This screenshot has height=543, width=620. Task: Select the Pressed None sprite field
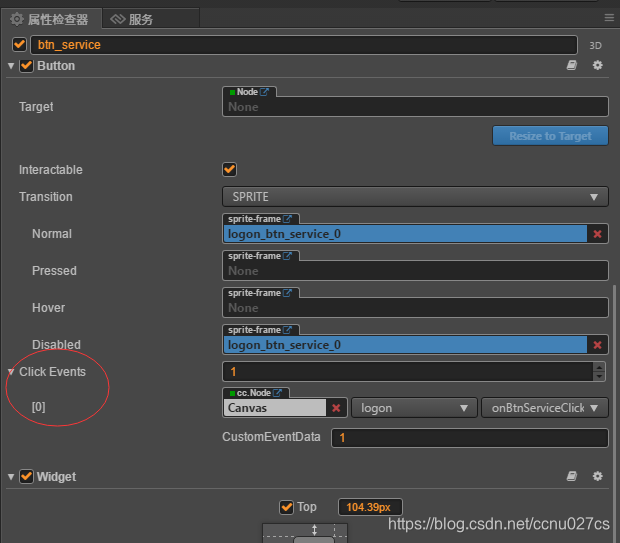[x=415, y=271]
